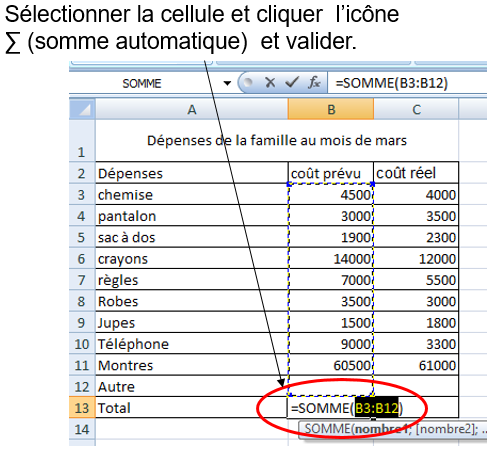Select the cell with Montres label
Viewport: 494px width, 457px height.
(192, 365)
